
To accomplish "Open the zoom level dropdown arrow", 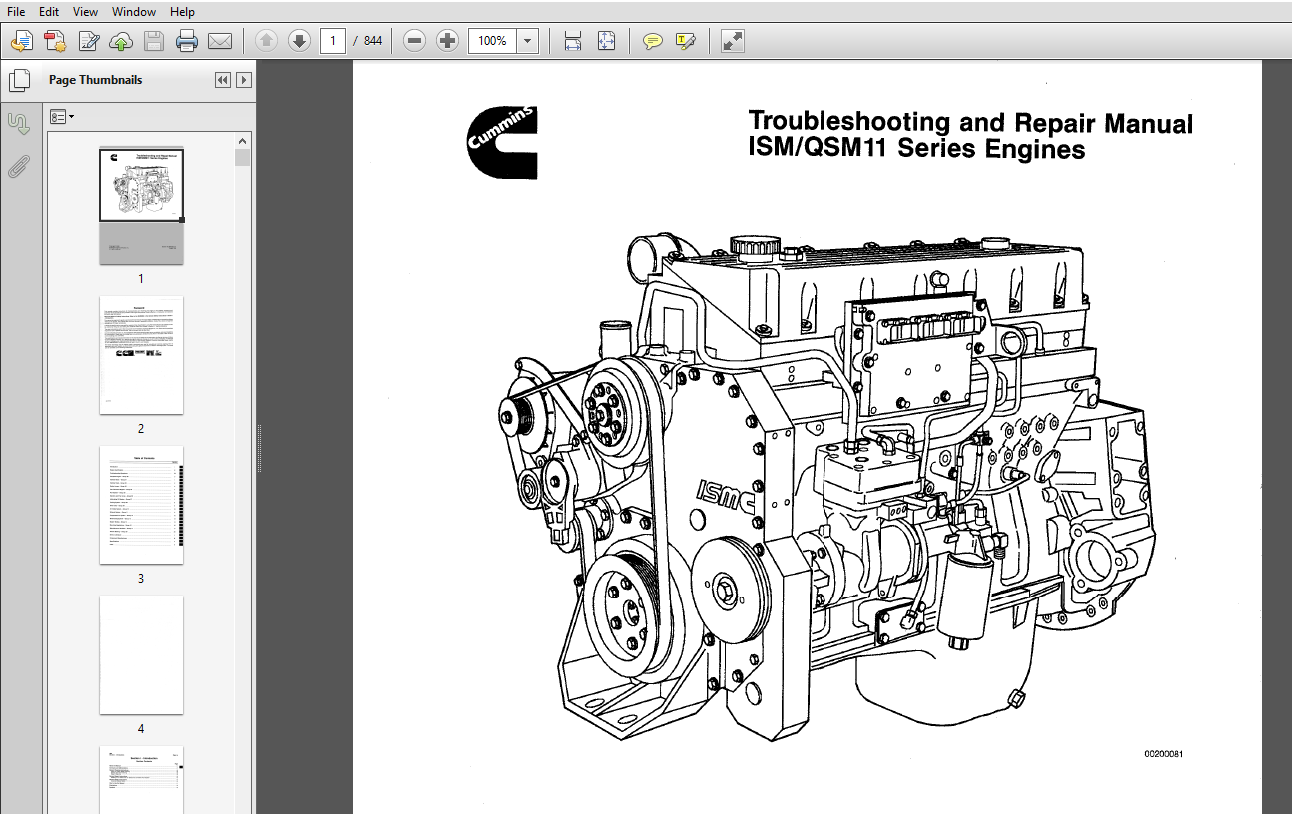I will [x=528, y=41].
